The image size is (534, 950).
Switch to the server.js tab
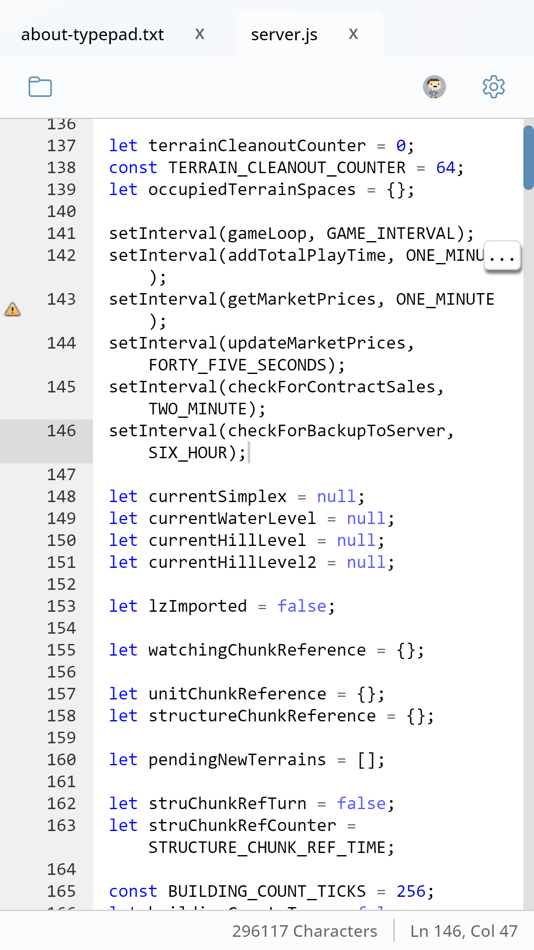click(284, 35)
